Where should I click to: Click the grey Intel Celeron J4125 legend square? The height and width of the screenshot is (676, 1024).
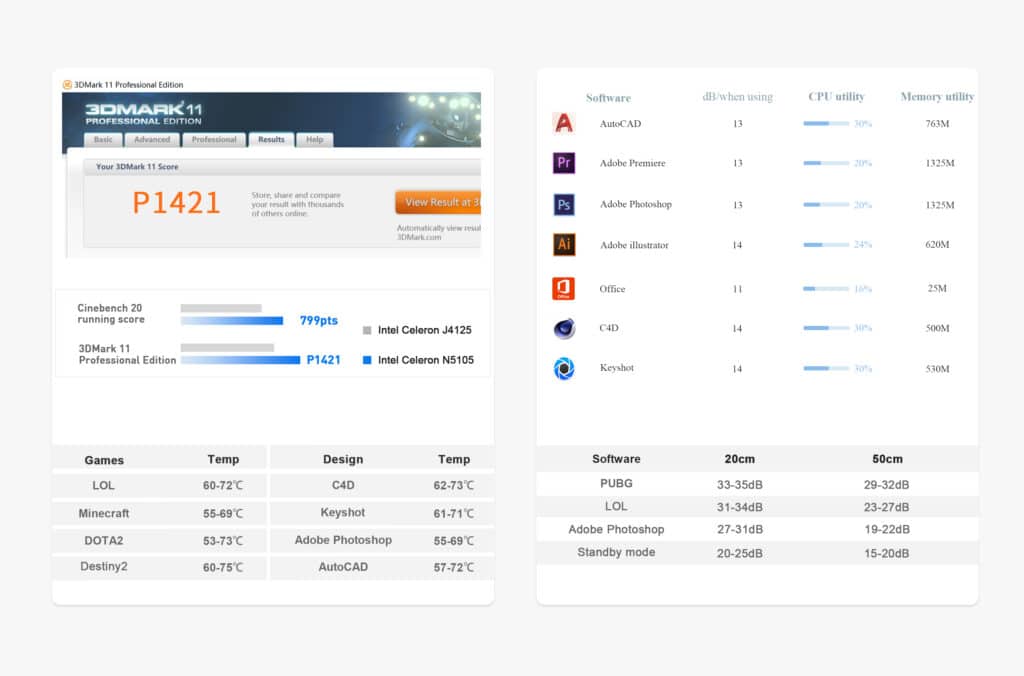coord(367,330)
